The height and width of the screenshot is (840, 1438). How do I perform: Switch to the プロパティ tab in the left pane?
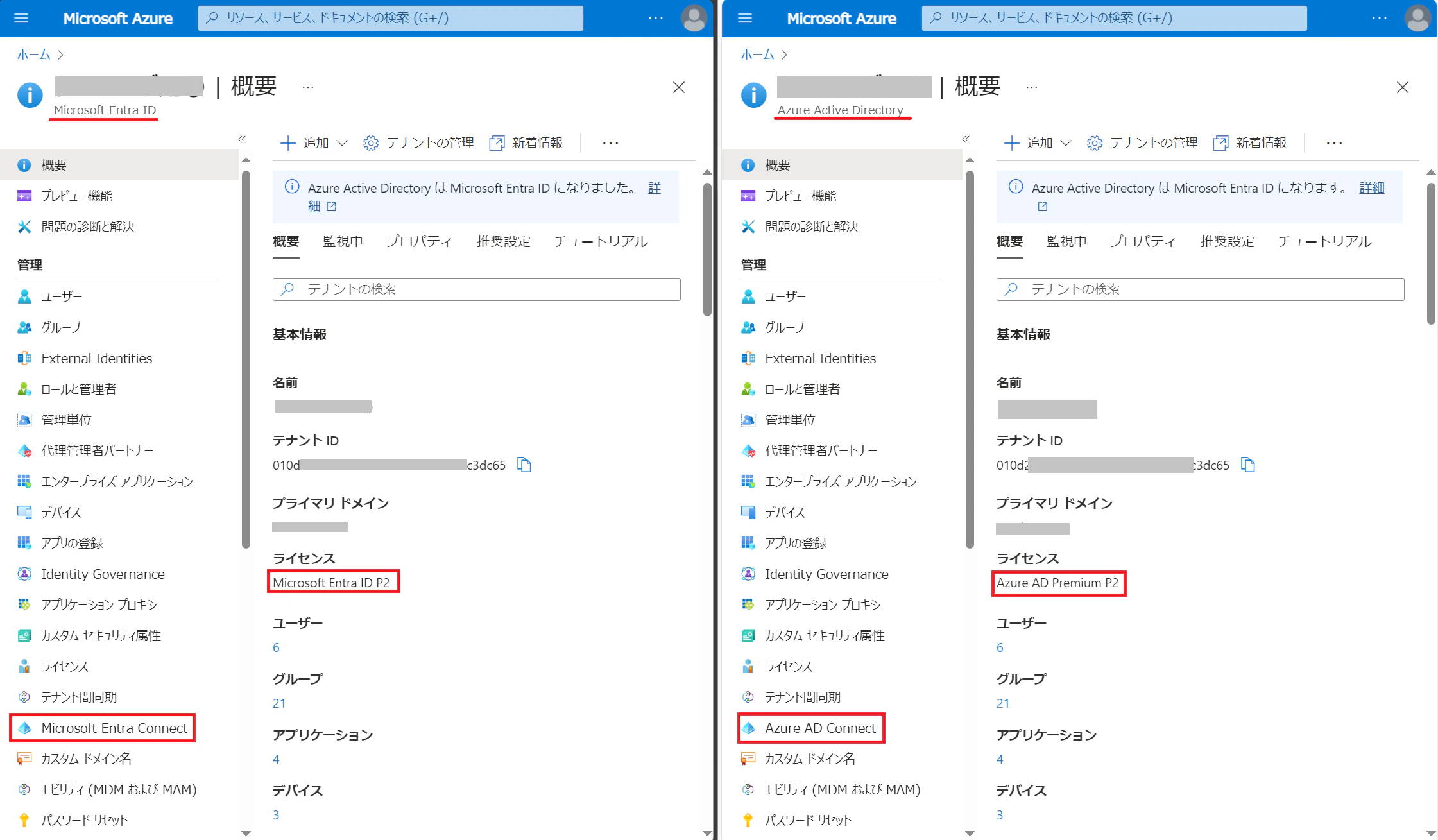pos(418,241)
